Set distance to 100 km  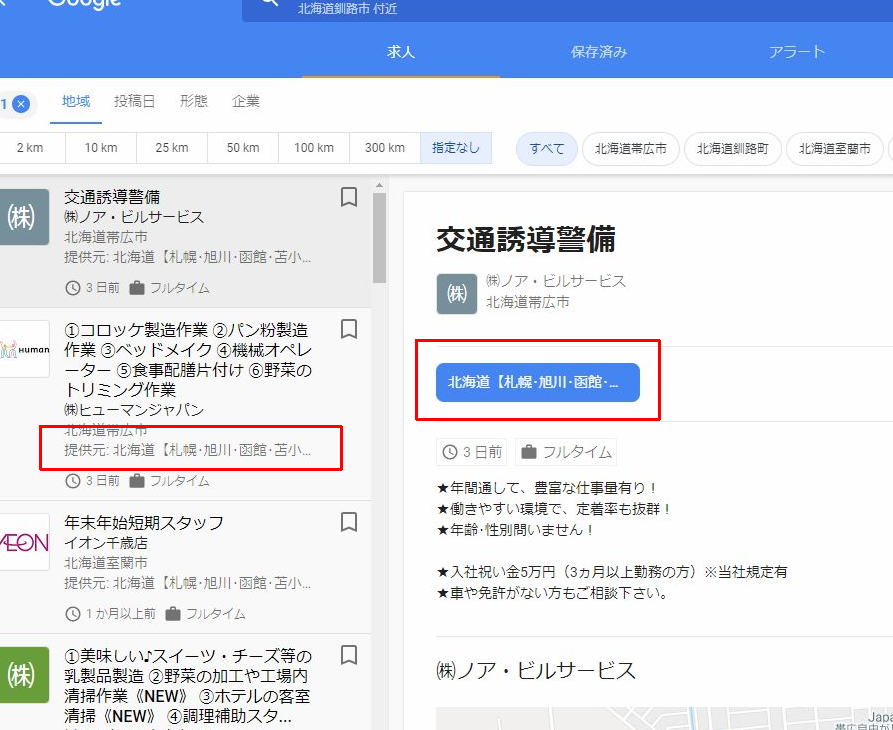314,148
